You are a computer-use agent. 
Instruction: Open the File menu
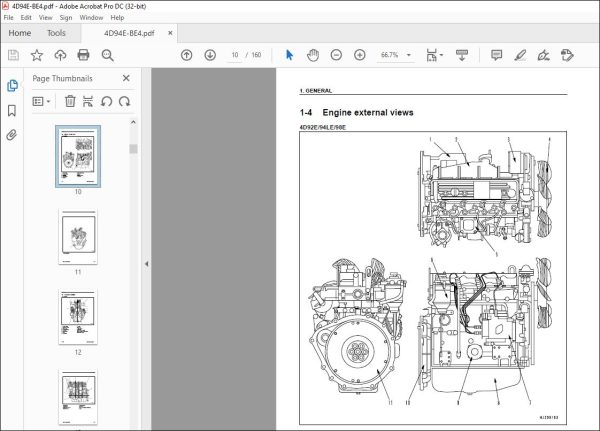click(8, 18)
